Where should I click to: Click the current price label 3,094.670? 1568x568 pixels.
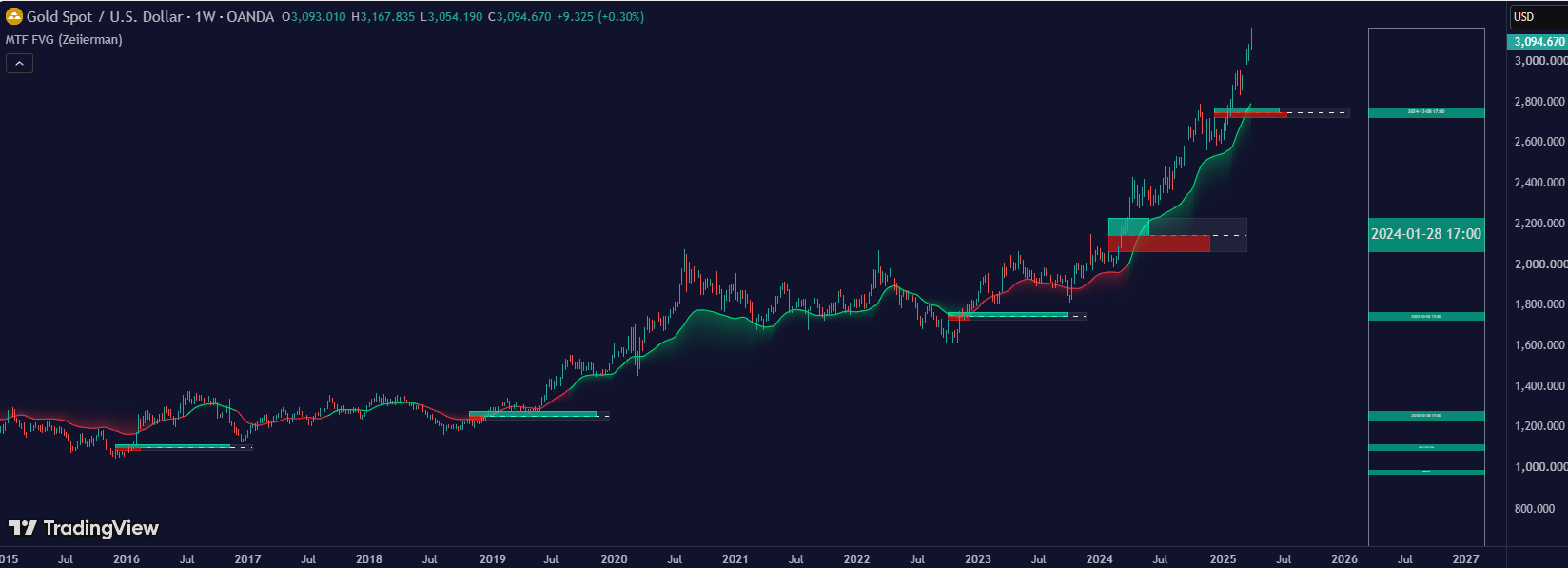pyautogui.click(x=1539, y=42)
